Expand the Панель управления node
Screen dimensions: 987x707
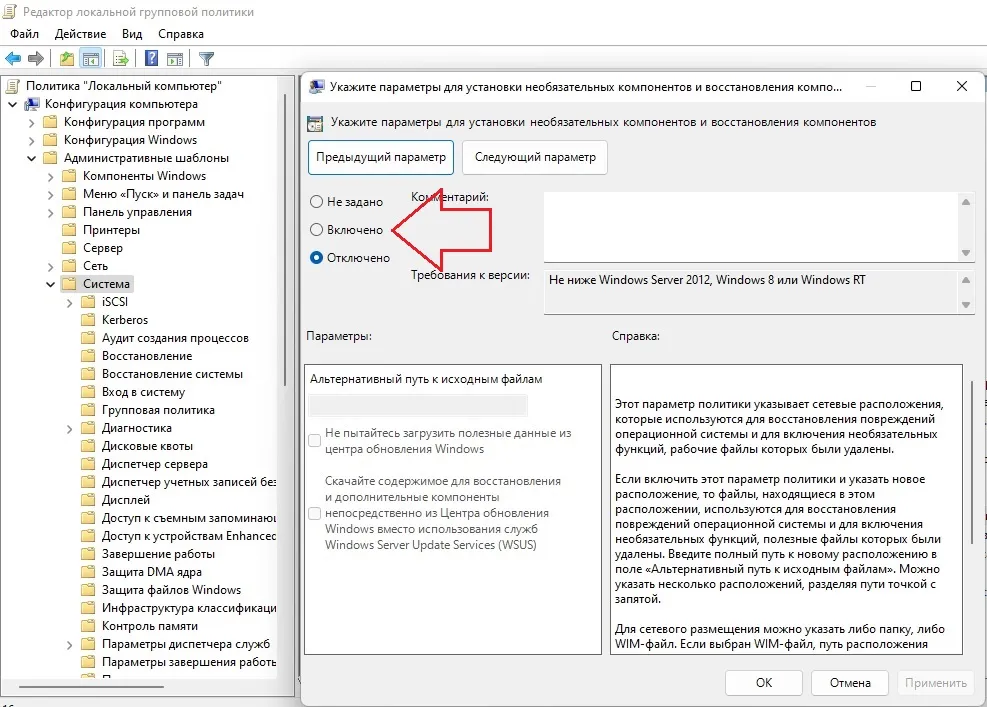coord(50,212)
